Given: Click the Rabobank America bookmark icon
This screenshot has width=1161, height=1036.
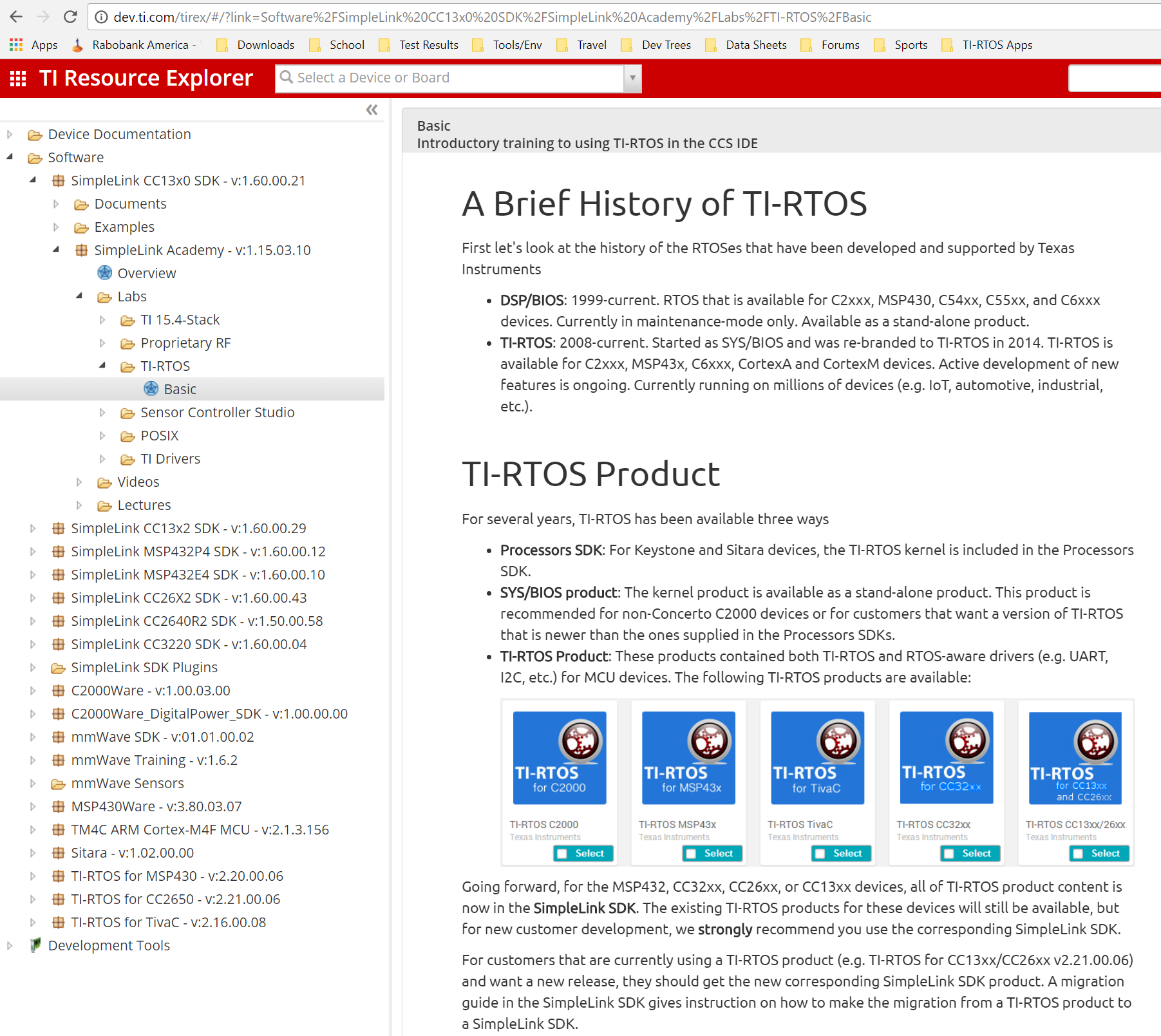Looking at the screenshot, I should [x=78, y=44].
